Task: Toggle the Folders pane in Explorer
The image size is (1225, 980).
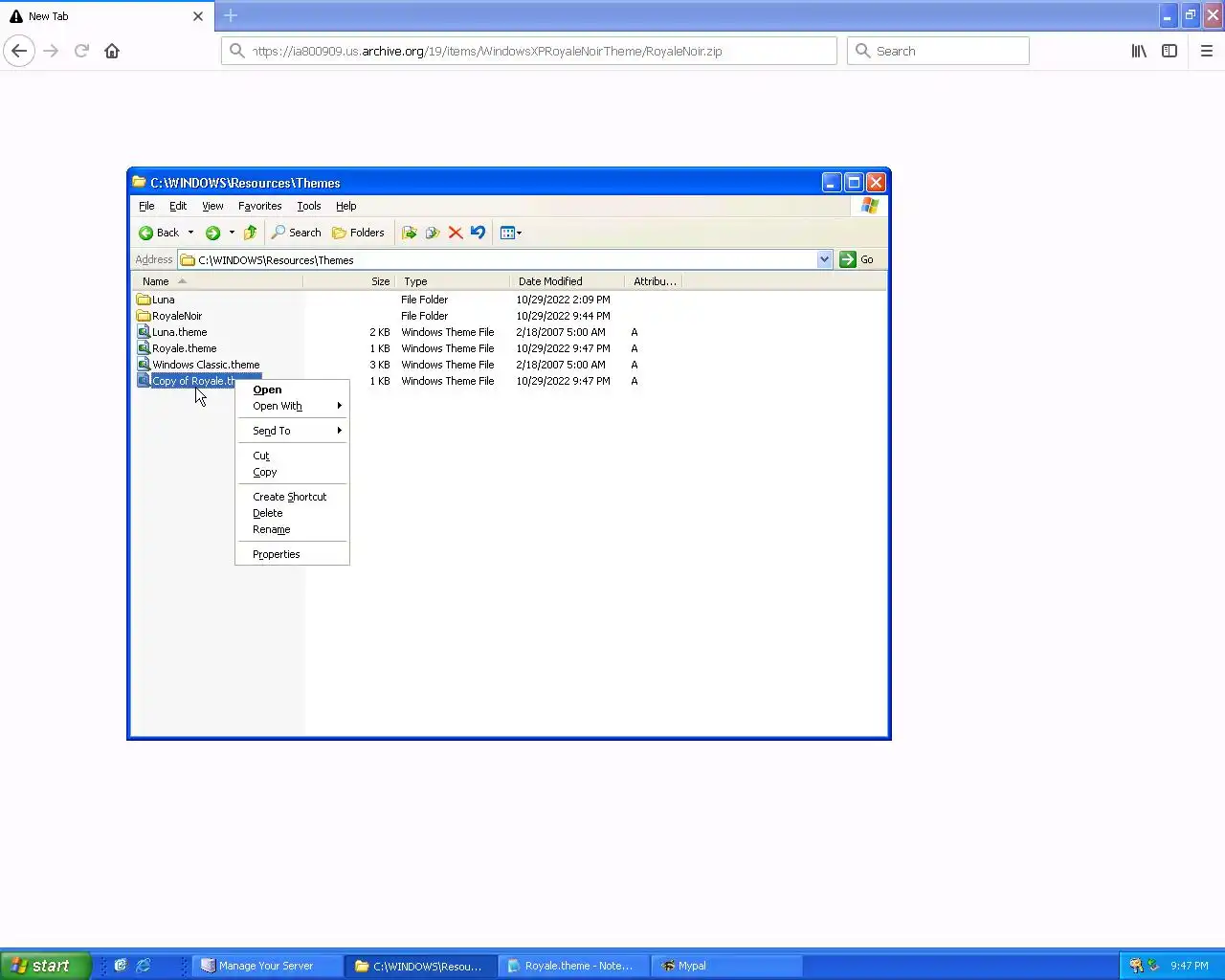Action: pyautogui.click(x=358, y=233)
